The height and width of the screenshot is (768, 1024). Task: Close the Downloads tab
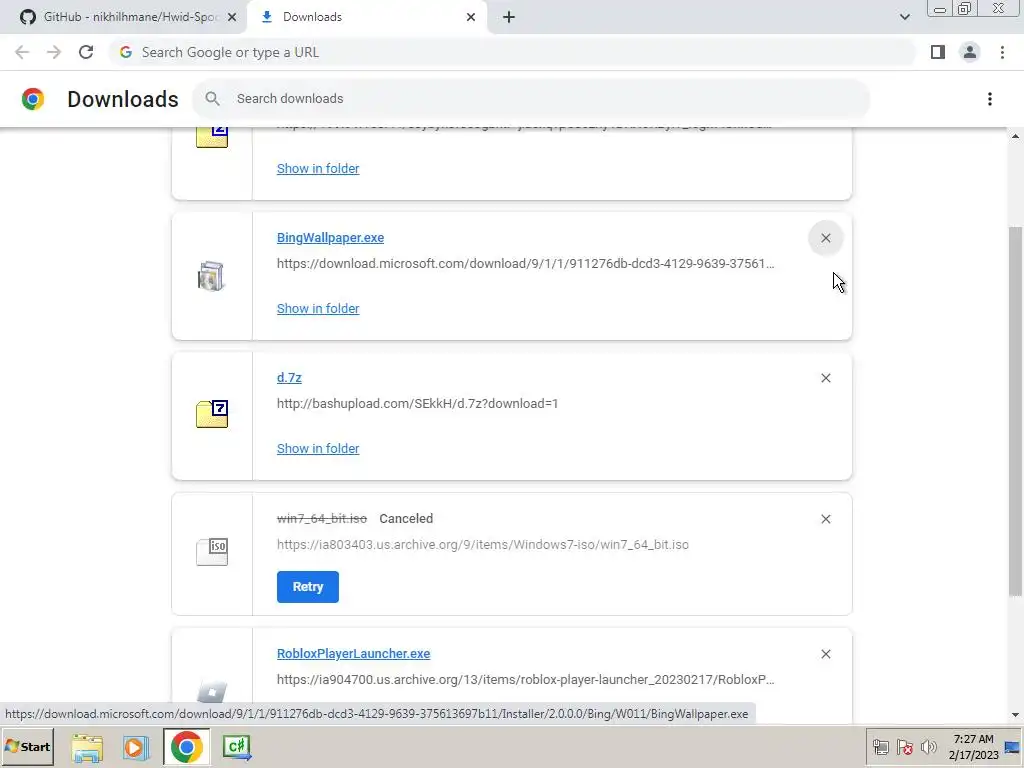tap(471, 17)
